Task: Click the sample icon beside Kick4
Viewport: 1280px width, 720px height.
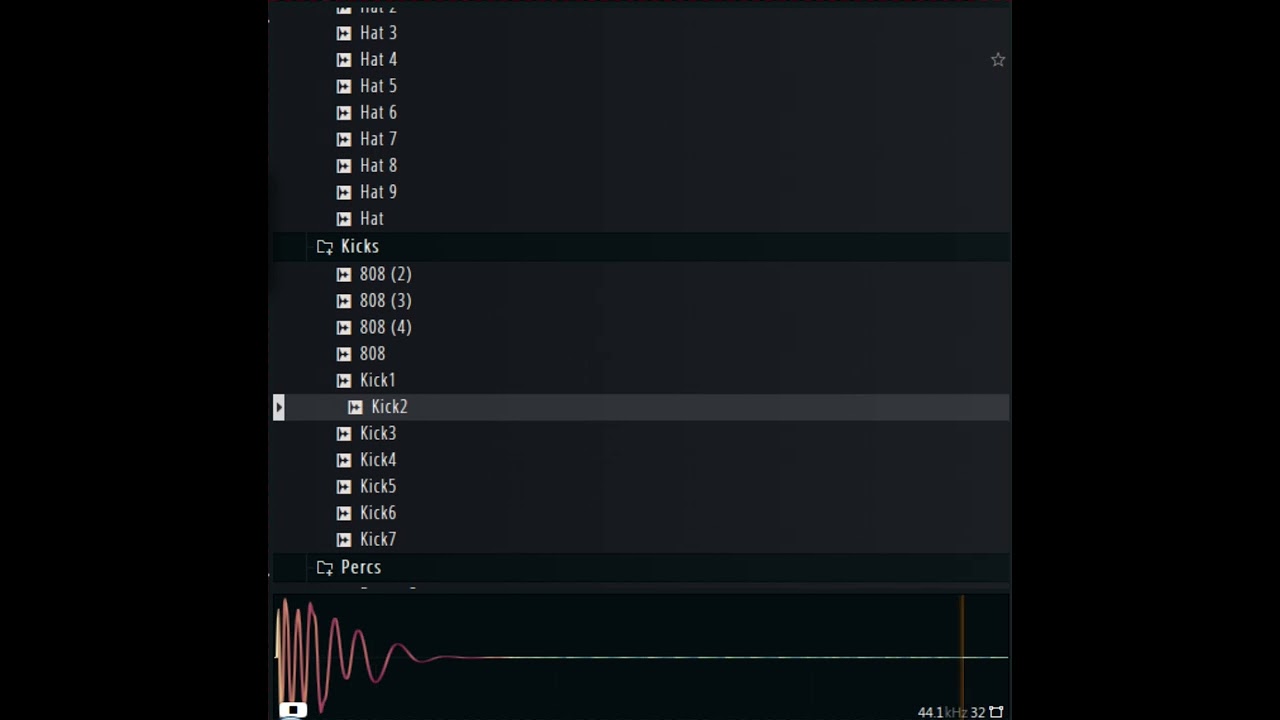Action: 344,460
